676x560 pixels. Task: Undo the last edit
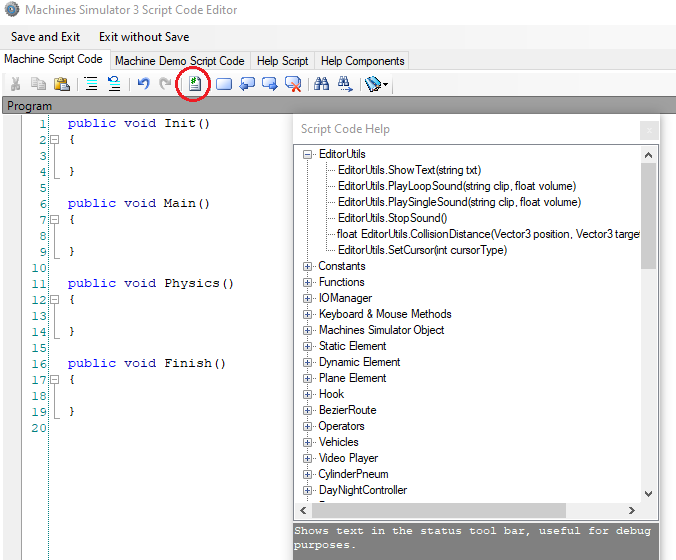tap(143, 84)
